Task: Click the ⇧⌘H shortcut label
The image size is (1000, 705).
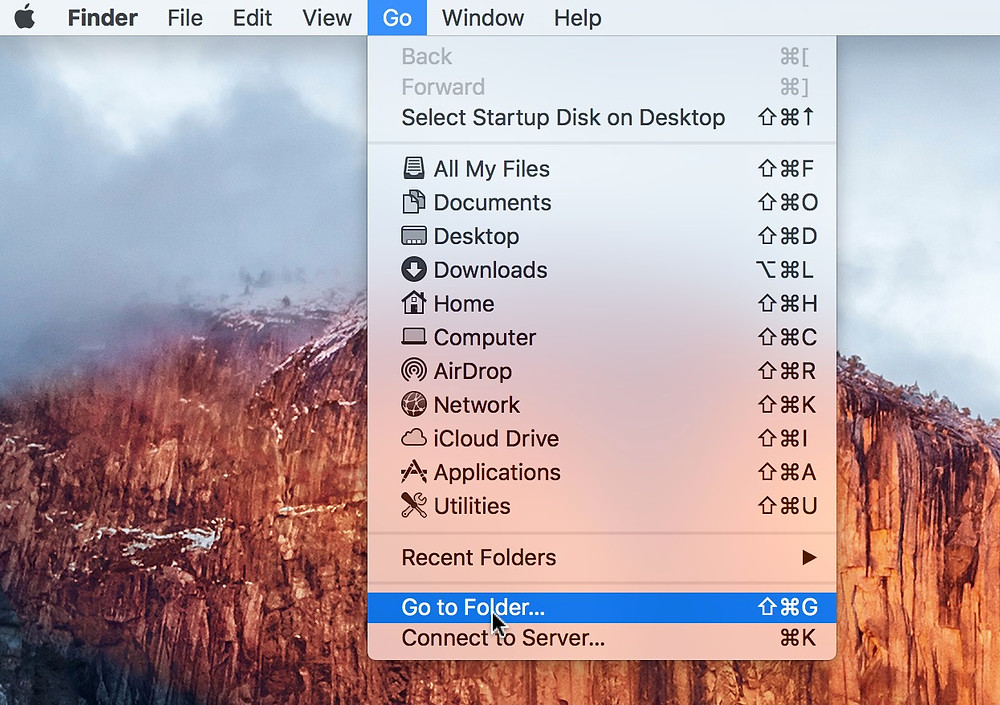Action: 788,304
